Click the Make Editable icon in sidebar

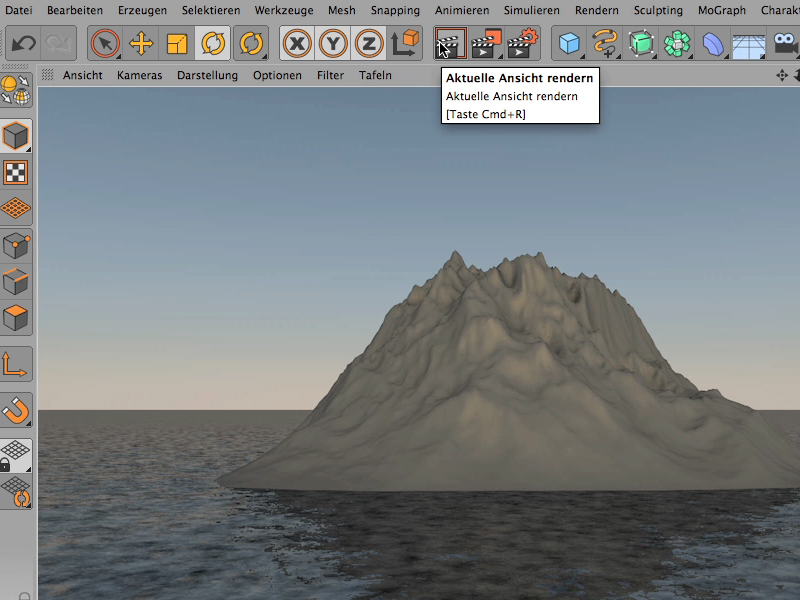point(15,90)
